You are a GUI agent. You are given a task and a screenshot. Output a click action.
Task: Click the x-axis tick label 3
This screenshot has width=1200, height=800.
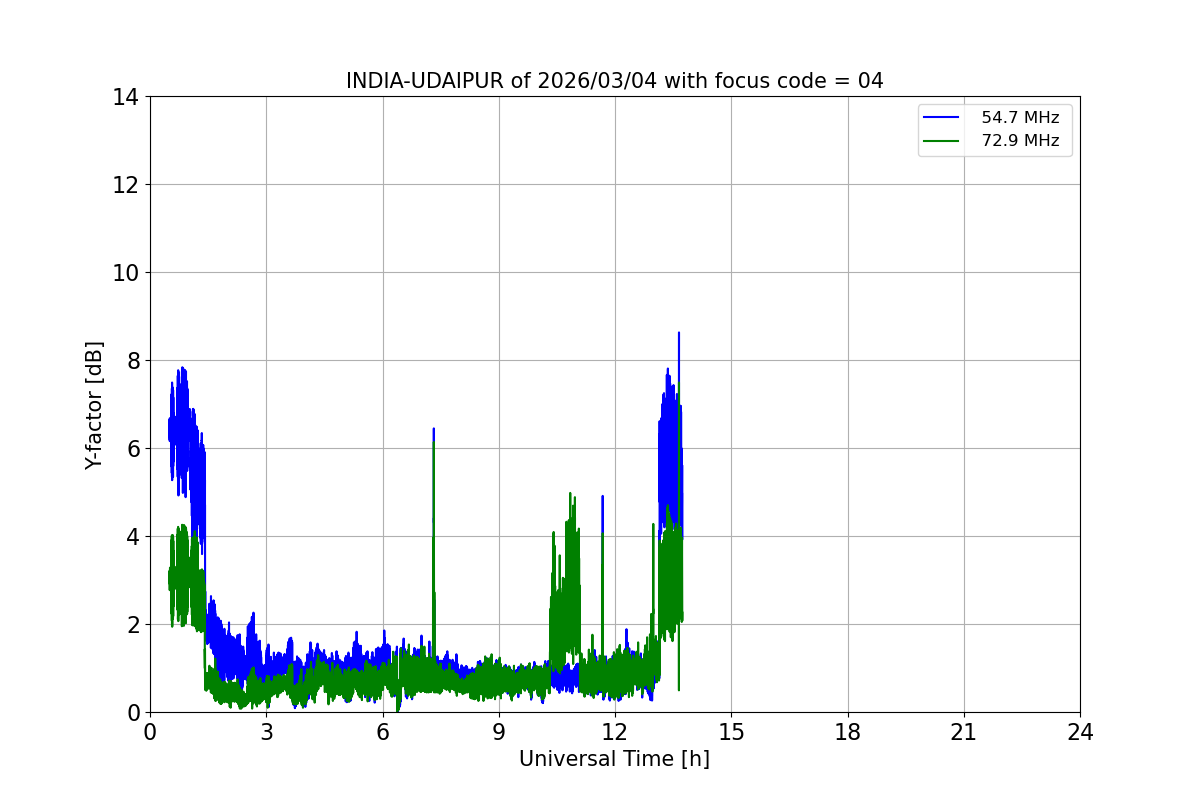pyautogui.click(x=266, y=732)
